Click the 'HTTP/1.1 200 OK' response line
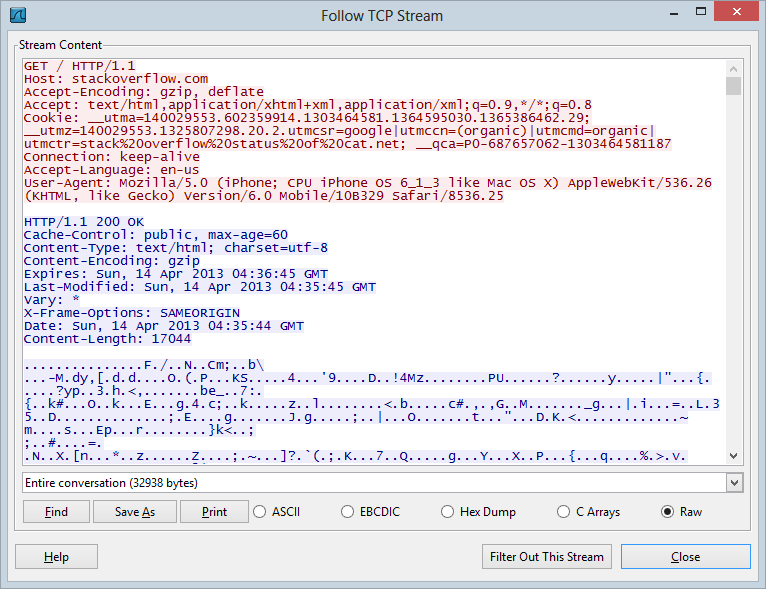 84,222
